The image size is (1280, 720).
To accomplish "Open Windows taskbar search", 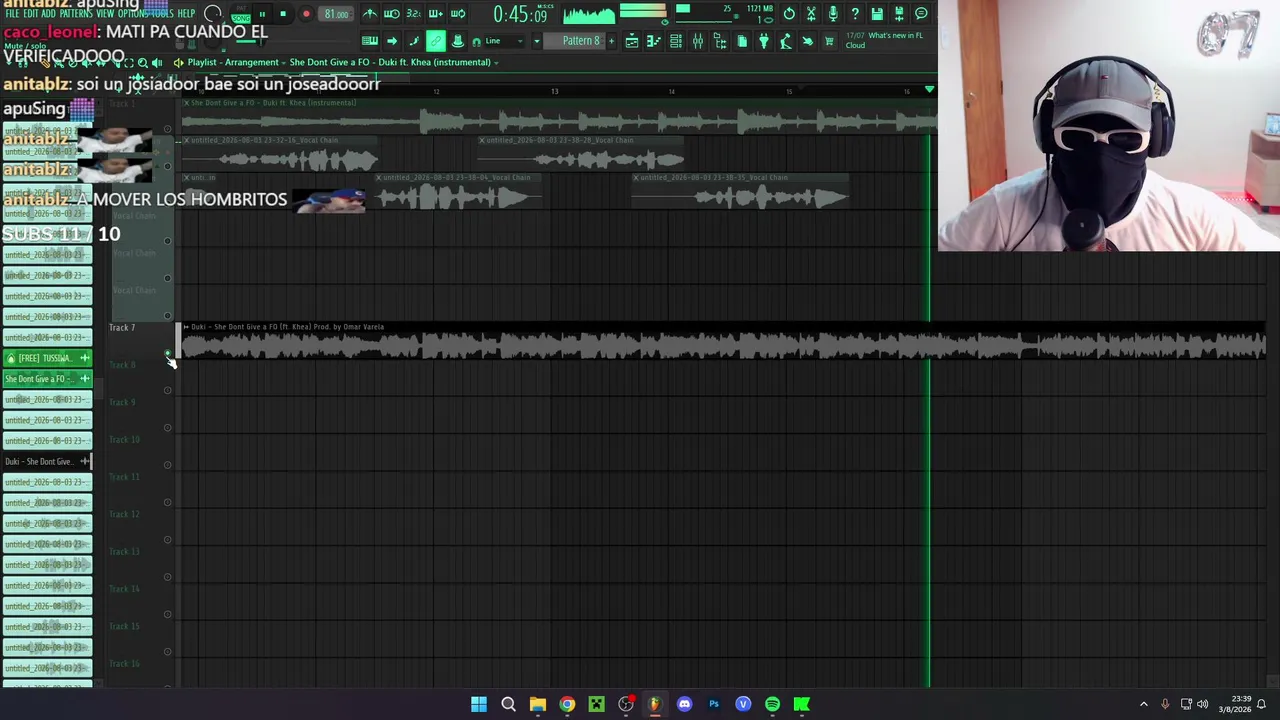I will [508, 704].
